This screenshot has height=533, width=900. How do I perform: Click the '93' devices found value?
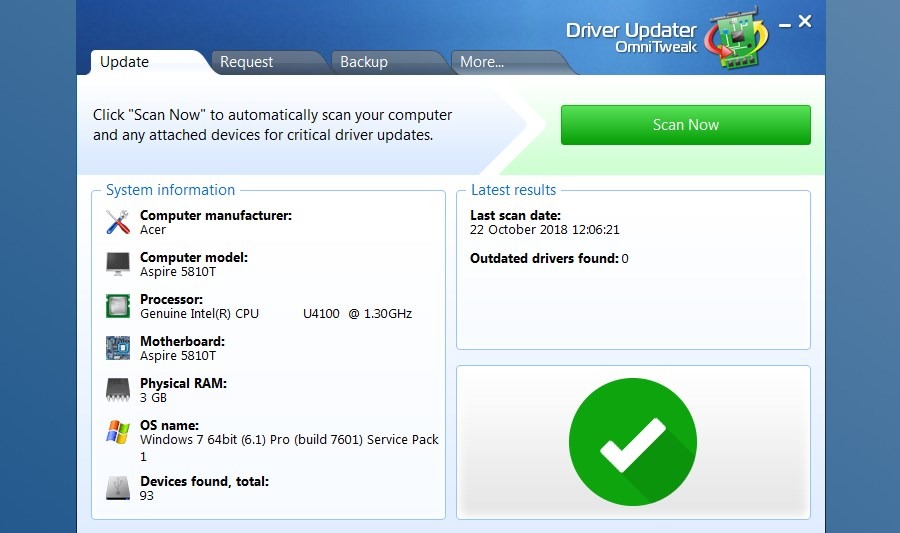[x=147, y=496]
